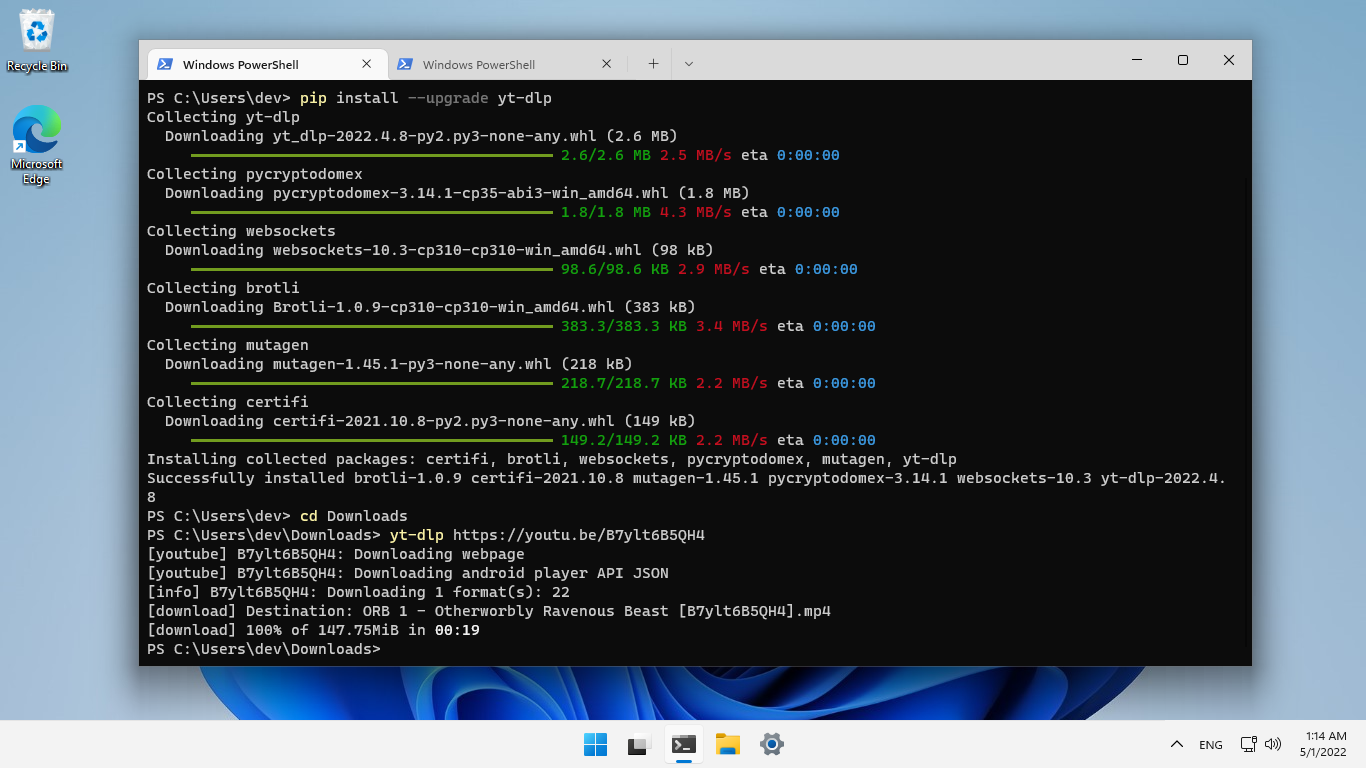Screen dimensions: 1366x768
Task: Switch to the first Windows PowerShell tab
Action: 267,64
